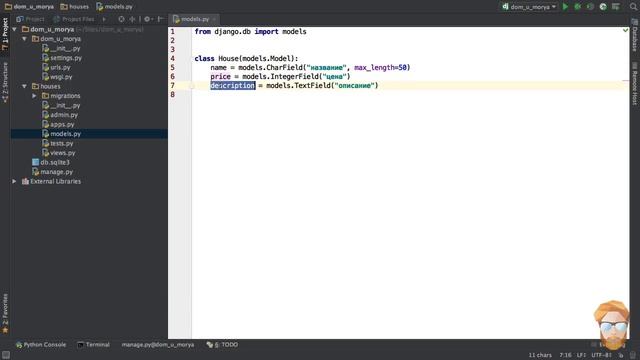Select db.sqlite3 in project tree
The image size is (640, 360).
(x=55, y=162)
